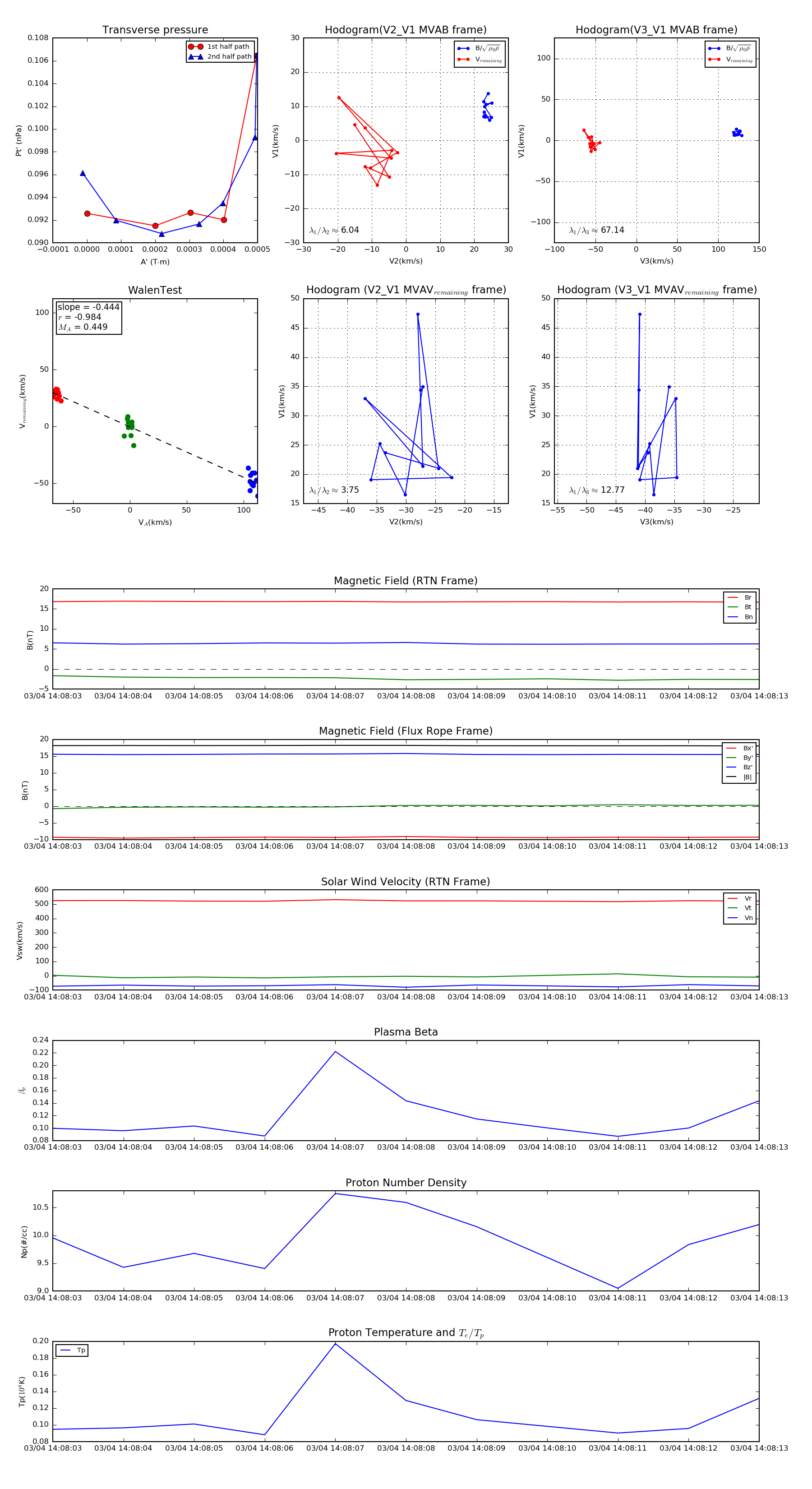Click the 'WalenTest' plot title
Screen dimensions: 812x1489
pyautogui.click(x=155, y=290)
